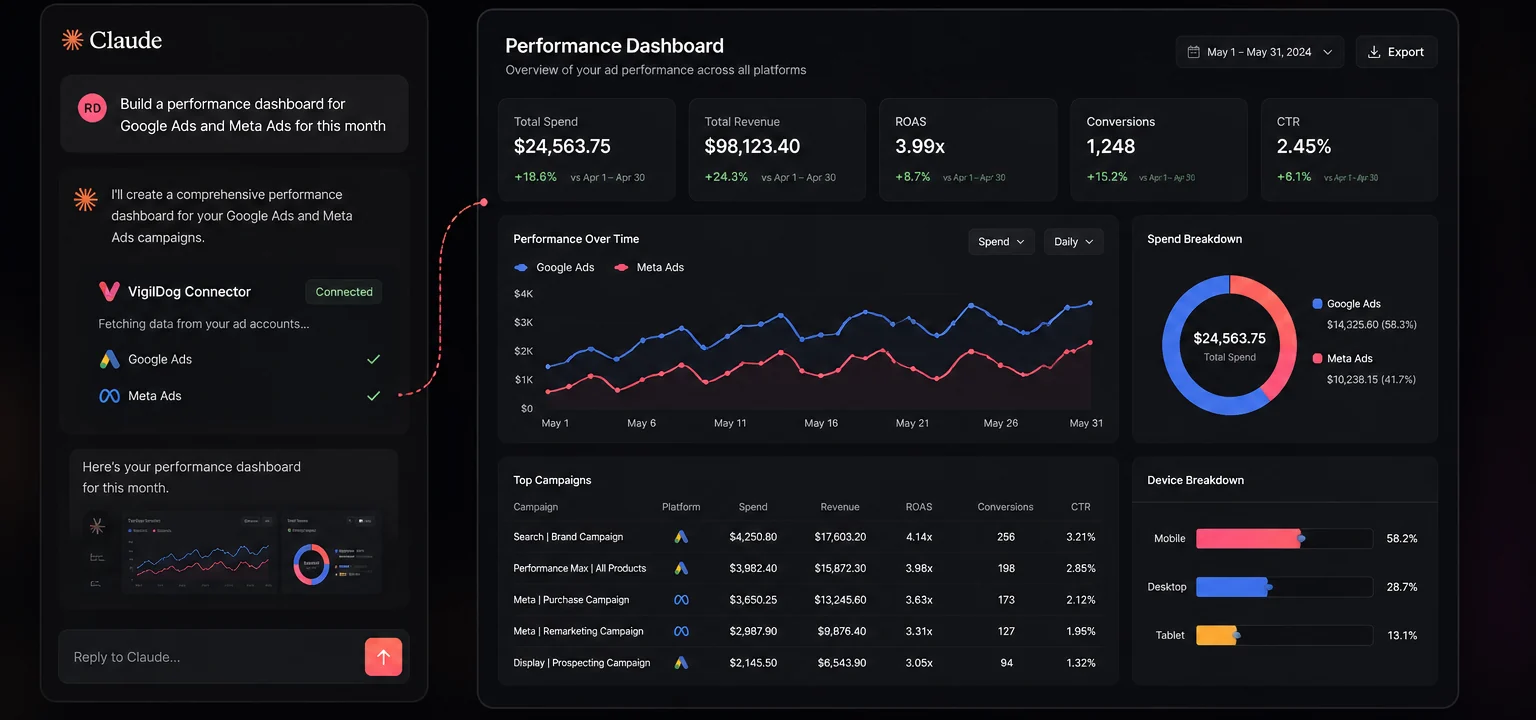1536x720 pixels.
Task: Toggle Meta Ads series in chart legend
Action: (649, 267)
